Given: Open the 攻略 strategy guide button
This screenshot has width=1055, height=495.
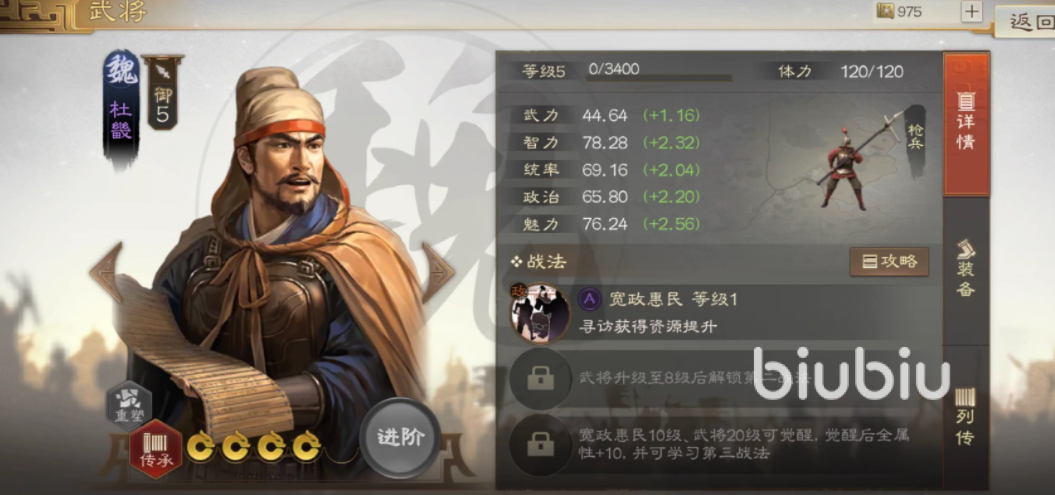Looking at the screenshot, I should coord(889,262).
